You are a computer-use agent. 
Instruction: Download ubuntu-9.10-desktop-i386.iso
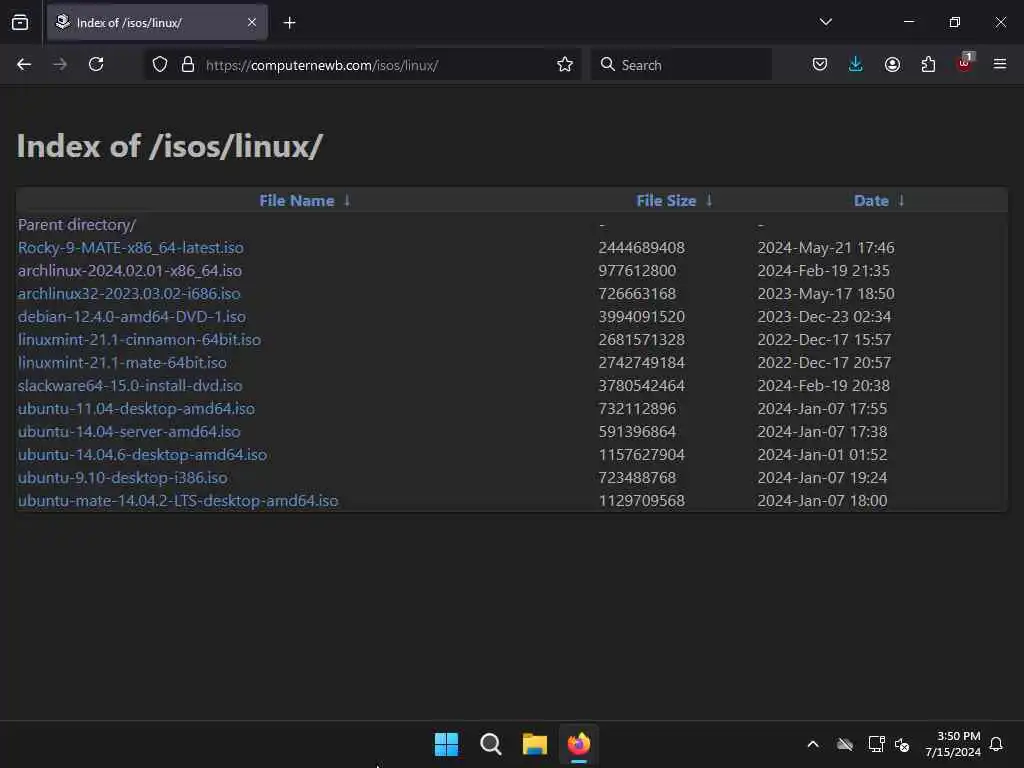pos(123,477)
